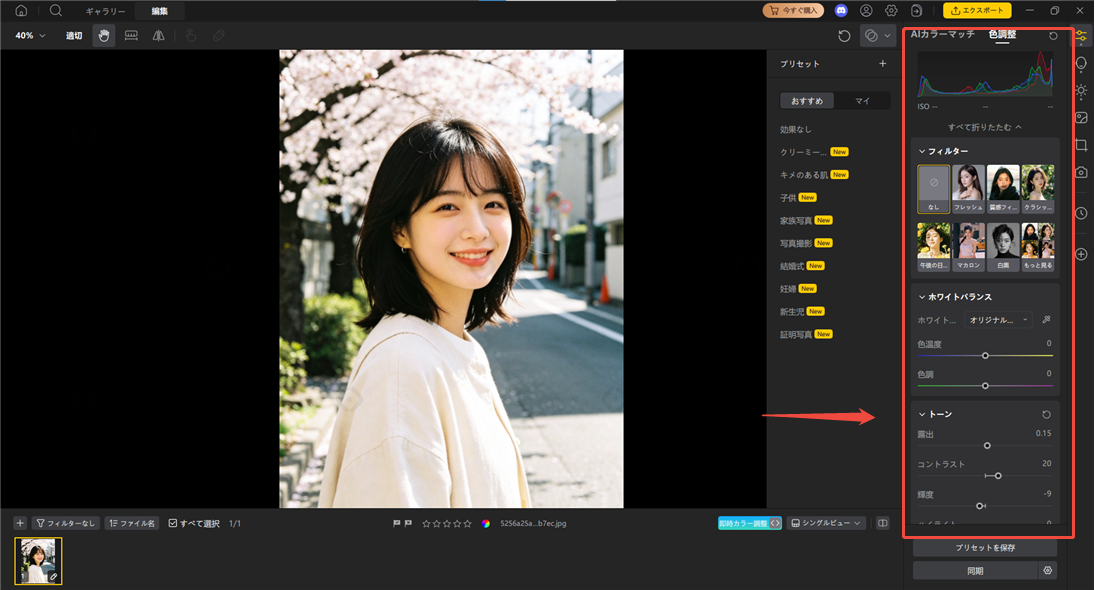Click the 同期 sync button
This screenshot has height=590, width=1095.
(975, 571)
